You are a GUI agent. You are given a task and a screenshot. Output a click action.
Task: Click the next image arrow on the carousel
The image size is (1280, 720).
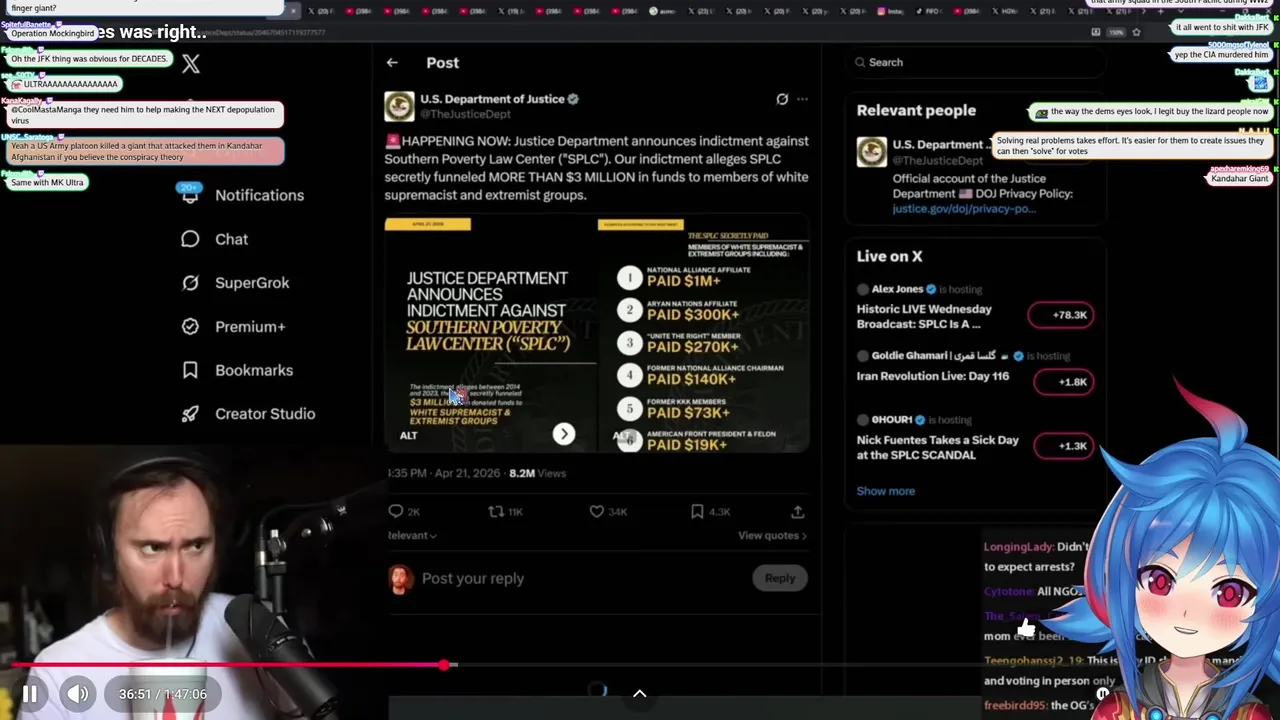564,434
